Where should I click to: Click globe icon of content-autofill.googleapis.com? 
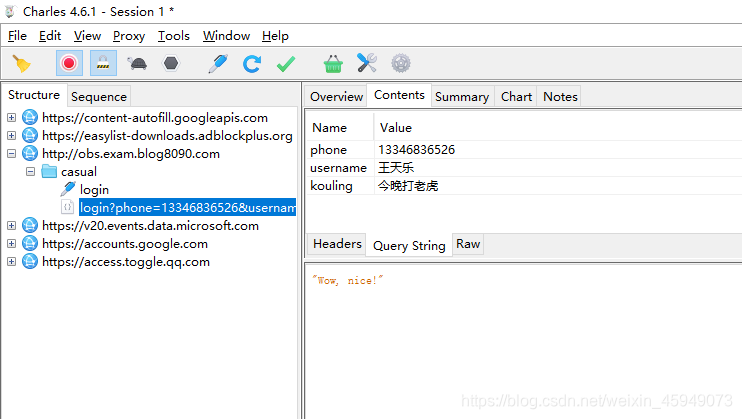[x=30, y=117]
